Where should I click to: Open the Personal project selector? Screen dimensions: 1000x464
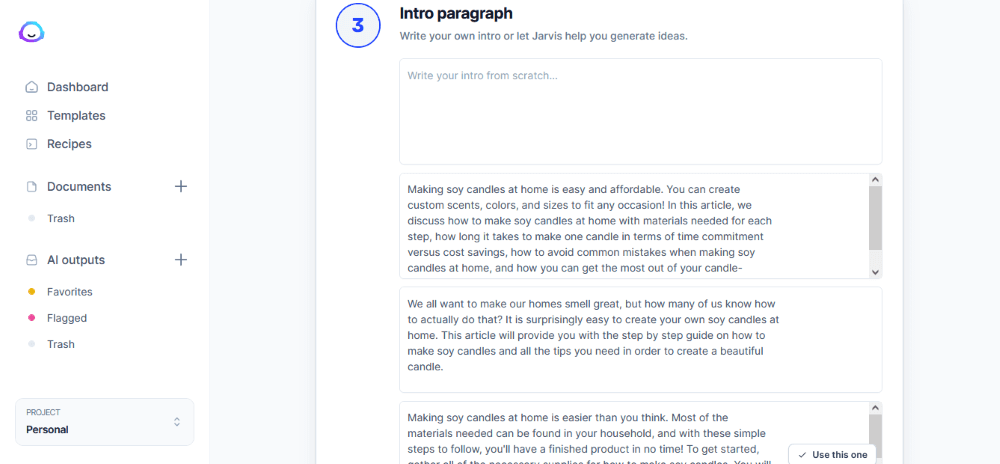105,422
